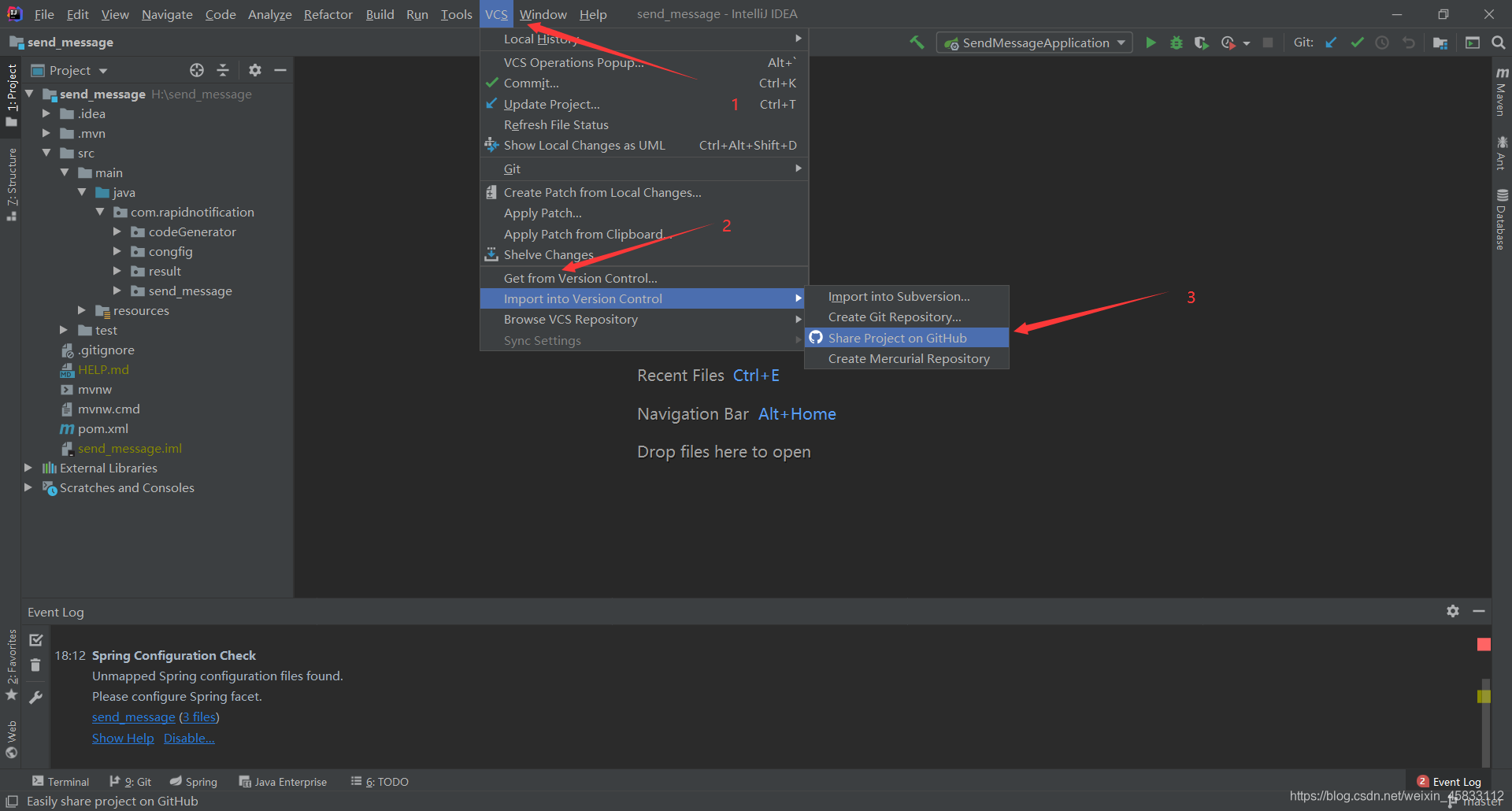Click Get from Version Control... entry
This screenshot has height=811, width=1512.
pyautogui.click(x=644, y=278)
